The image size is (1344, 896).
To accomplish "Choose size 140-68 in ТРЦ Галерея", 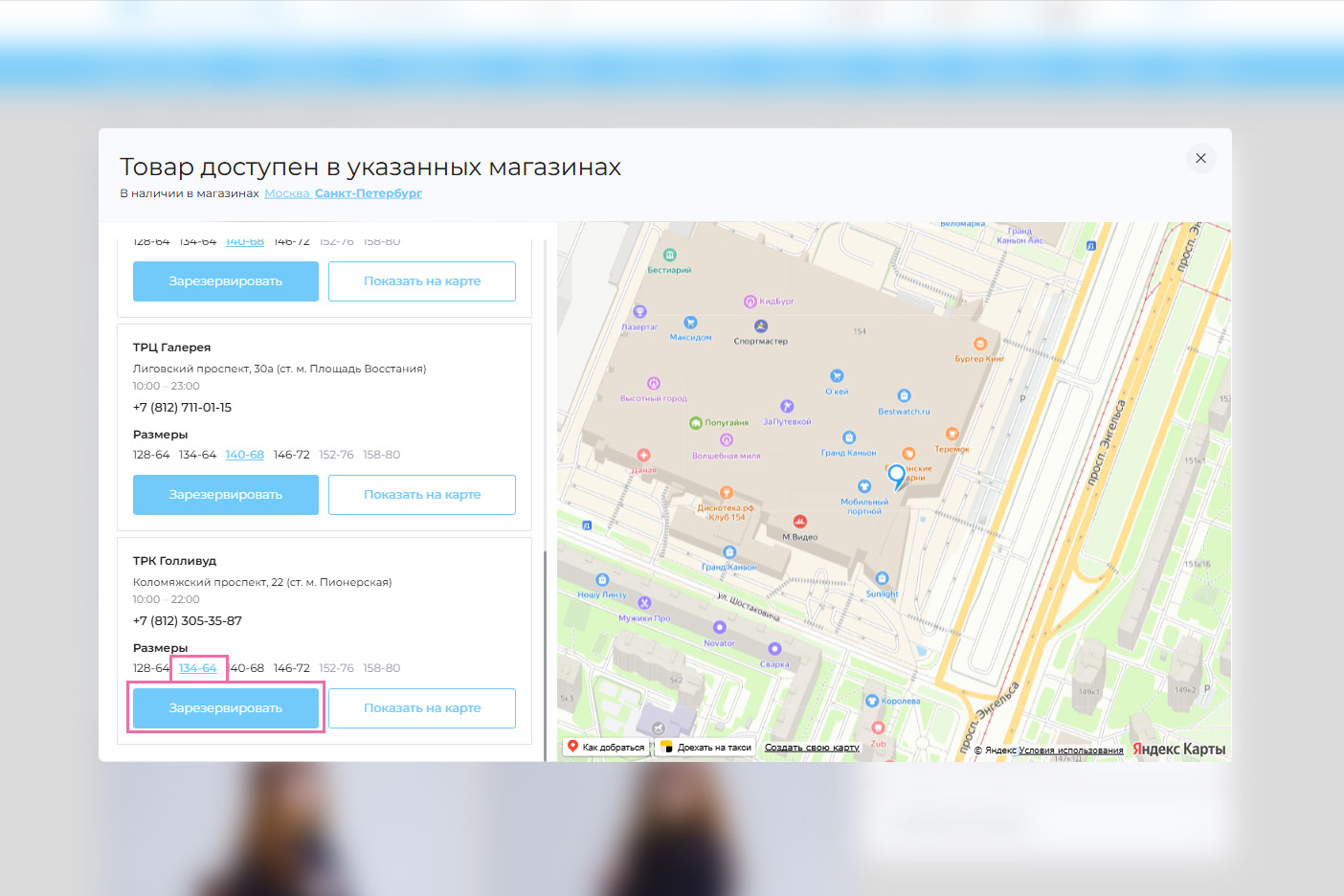I will click(x=245, y=455).
